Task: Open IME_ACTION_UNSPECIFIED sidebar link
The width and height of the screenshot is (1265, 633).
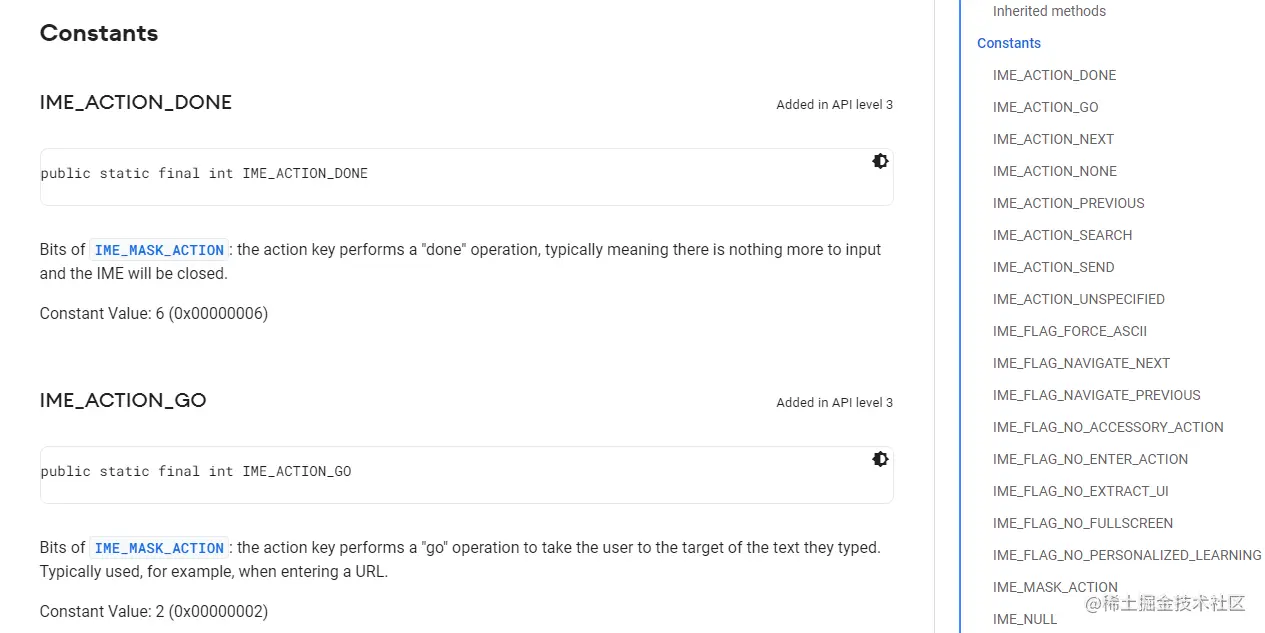Action: [x=1078, y=299]
